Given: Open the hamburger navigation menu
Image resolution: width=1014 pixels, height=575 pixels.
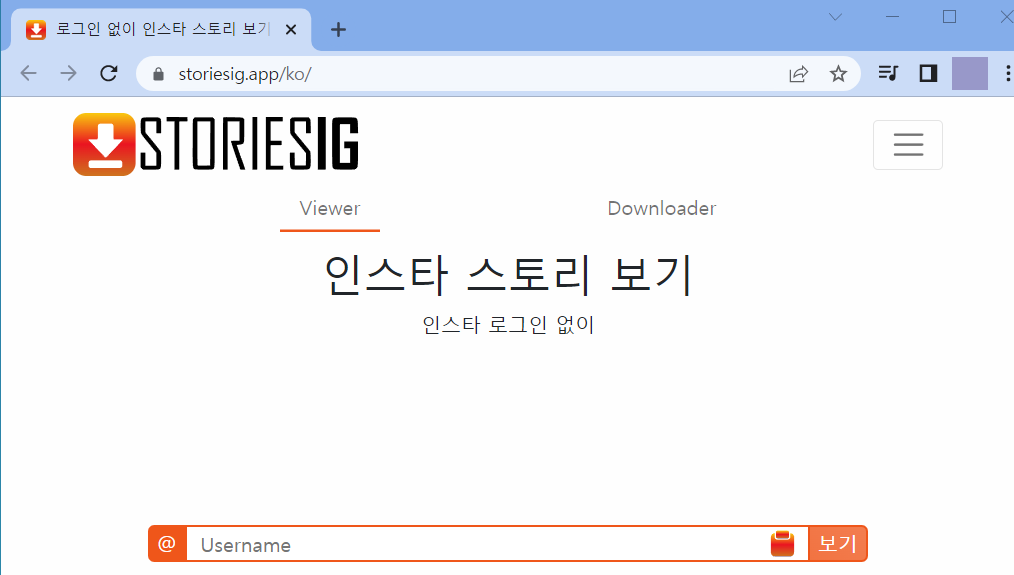Looking at the screenshot, I should [907, 145].
